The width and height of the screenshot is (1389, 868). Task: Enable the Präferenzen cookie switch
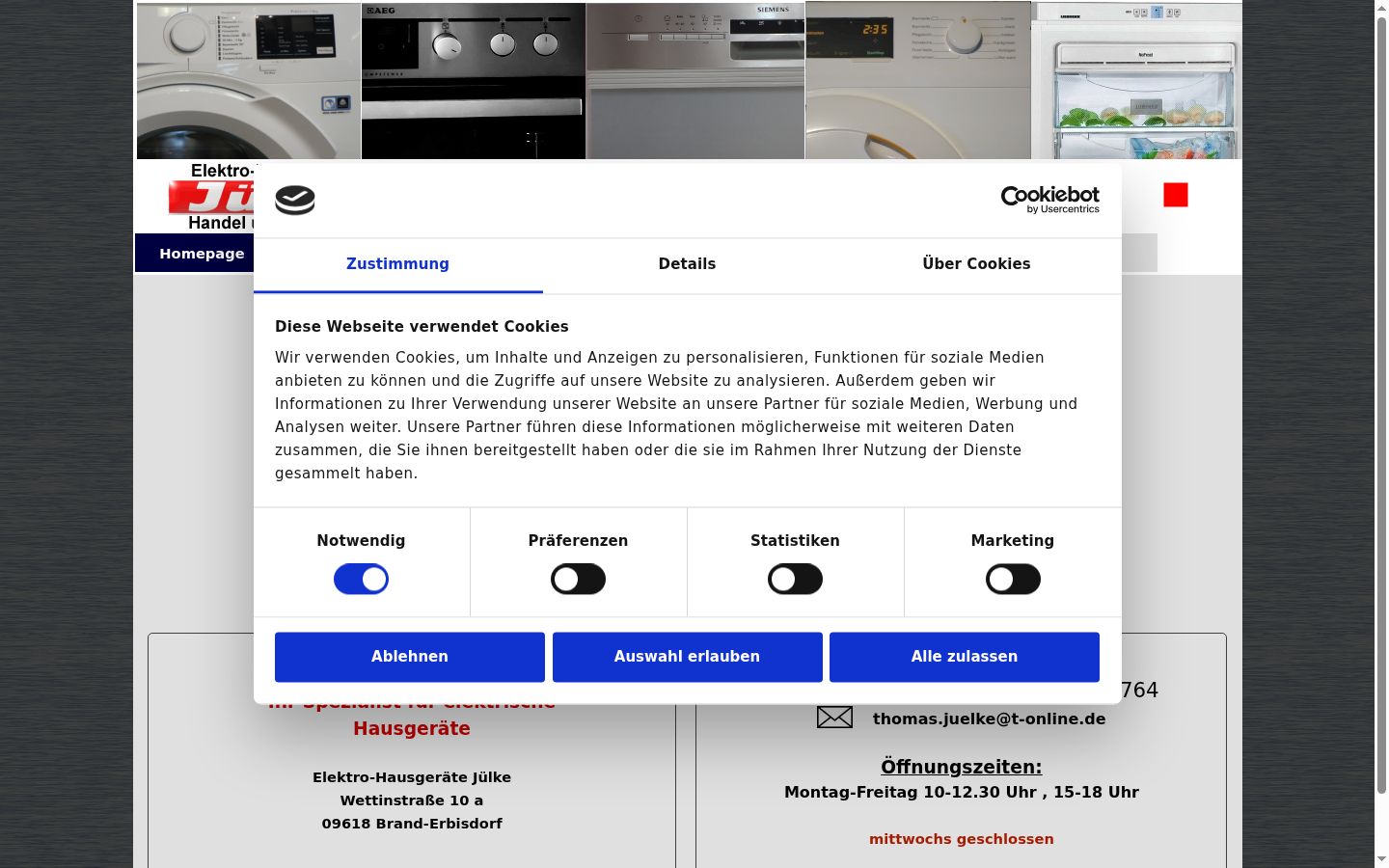578,579
